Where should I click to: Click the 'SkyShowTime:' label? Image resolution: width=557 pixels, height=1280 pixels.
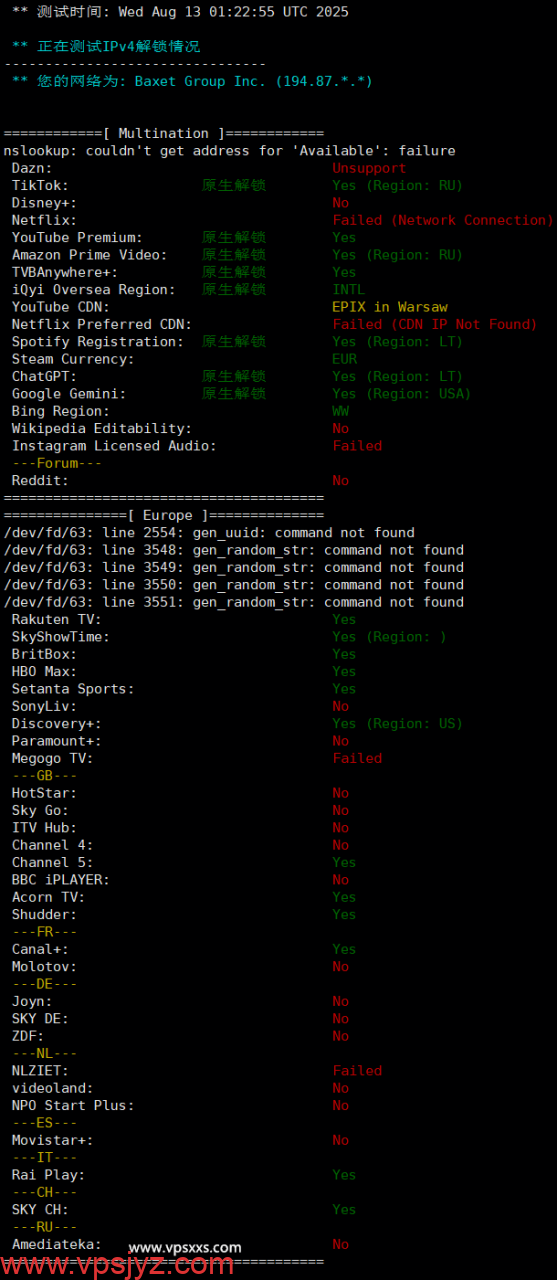point(61,637)
